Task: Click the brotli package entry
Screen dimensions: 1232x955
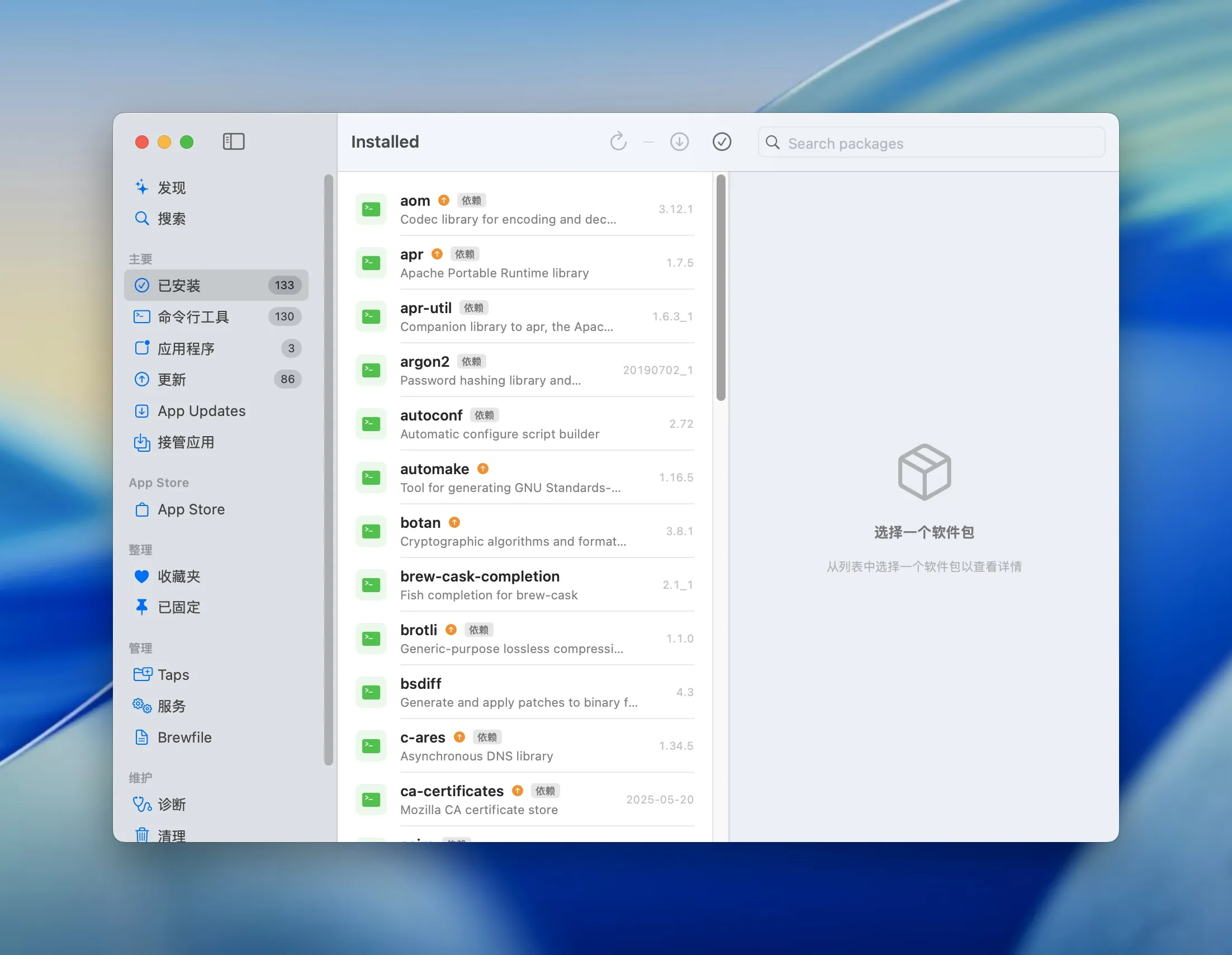Action: pos(525,638)
